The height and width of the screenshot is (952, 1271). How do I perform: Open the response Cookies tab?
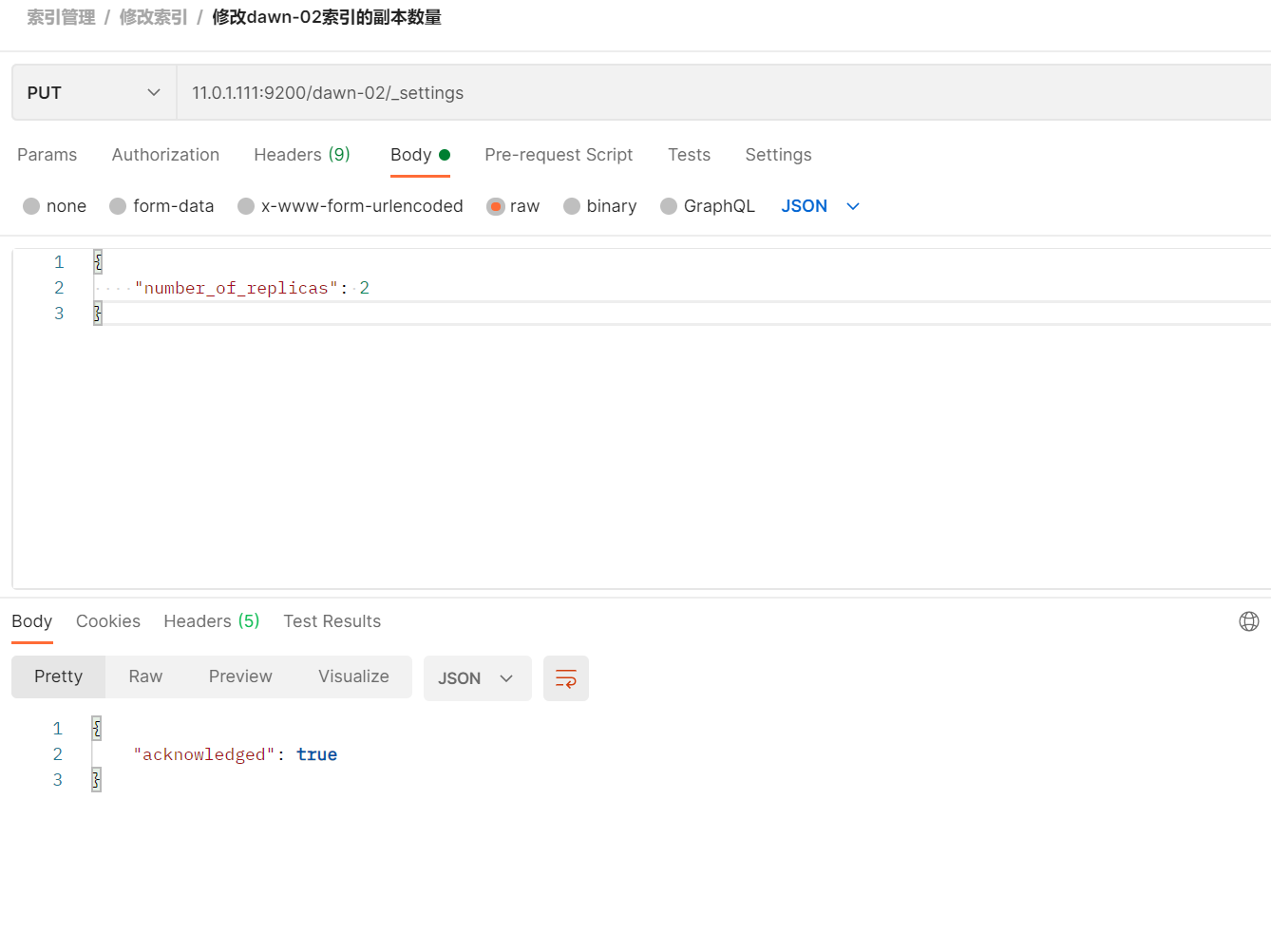[x=108, y=621]
